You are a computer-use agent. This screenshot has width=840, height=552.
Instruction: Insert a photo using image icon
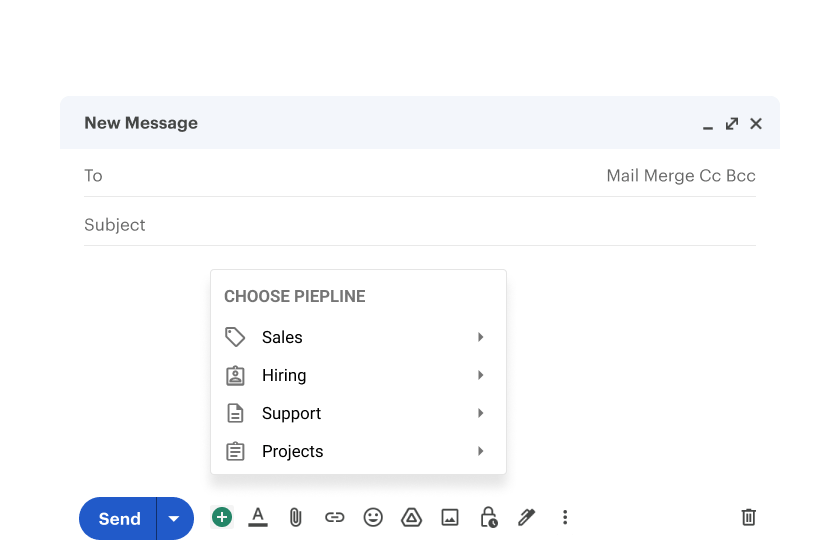[449, 517]
